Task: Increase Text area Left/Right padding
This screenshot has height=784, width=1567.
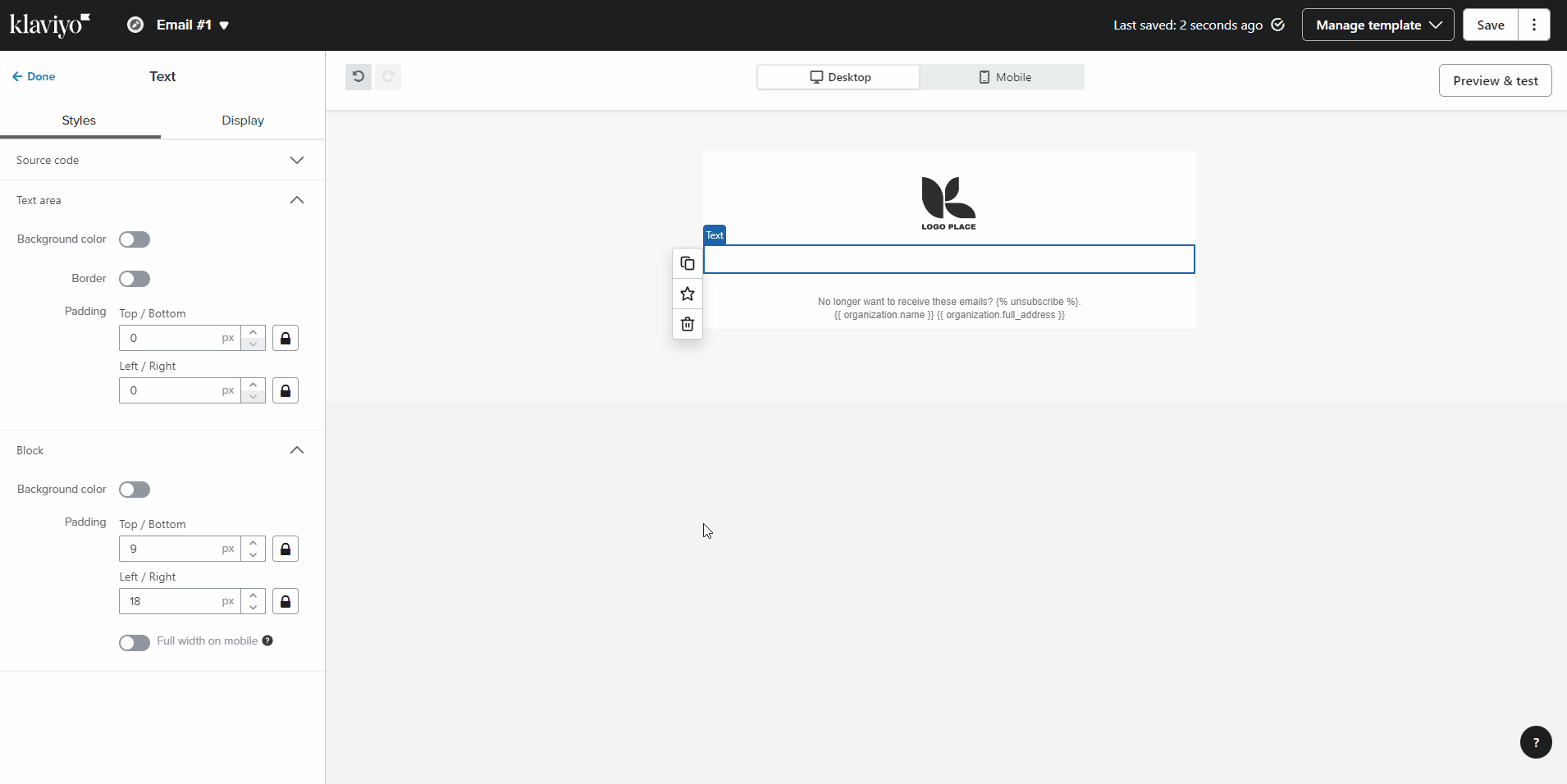Action: 254,385
